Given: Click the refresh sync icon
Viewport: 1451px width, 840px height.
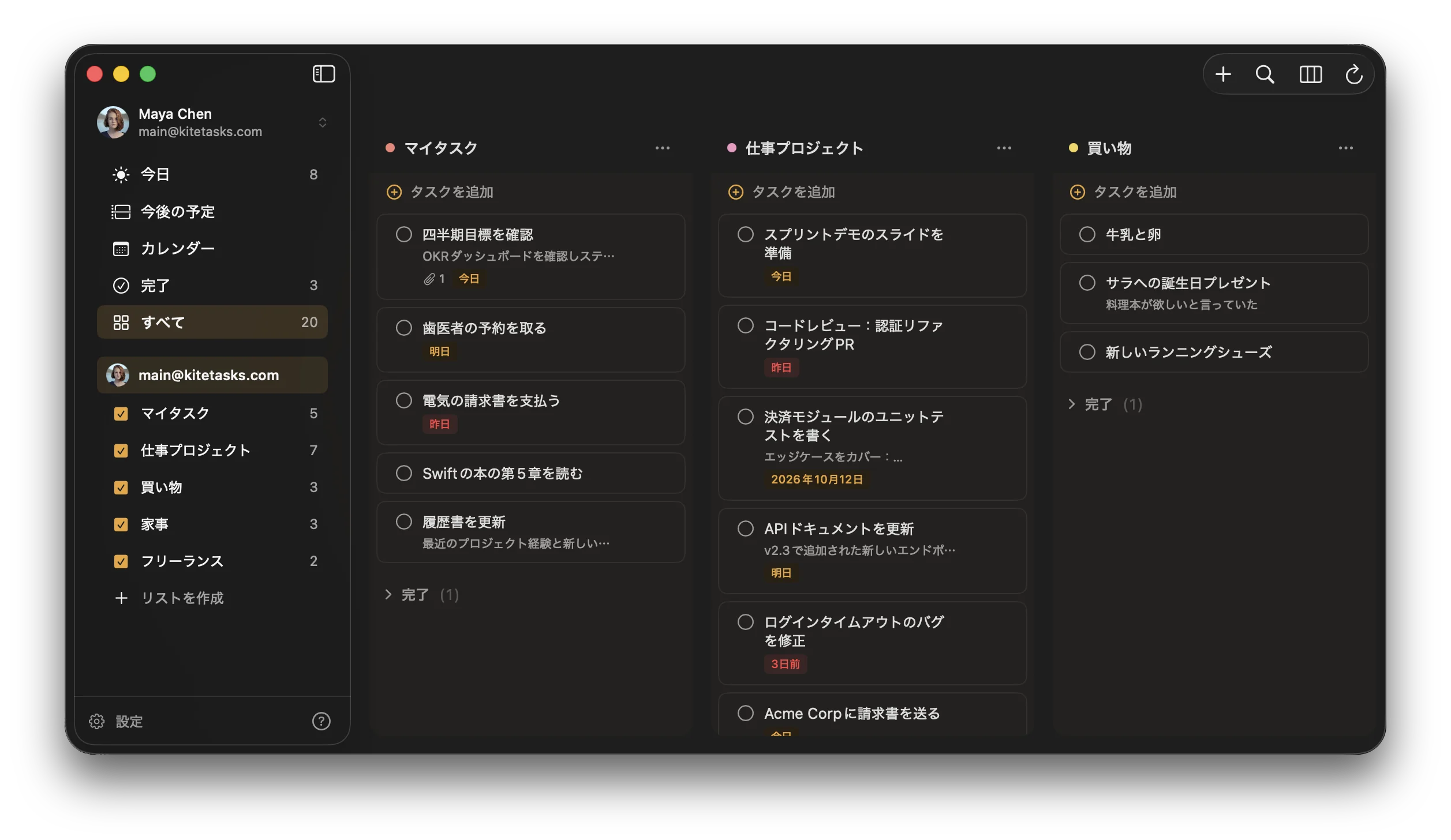Looking at the screenshot, I should [x=1353, y=74].
